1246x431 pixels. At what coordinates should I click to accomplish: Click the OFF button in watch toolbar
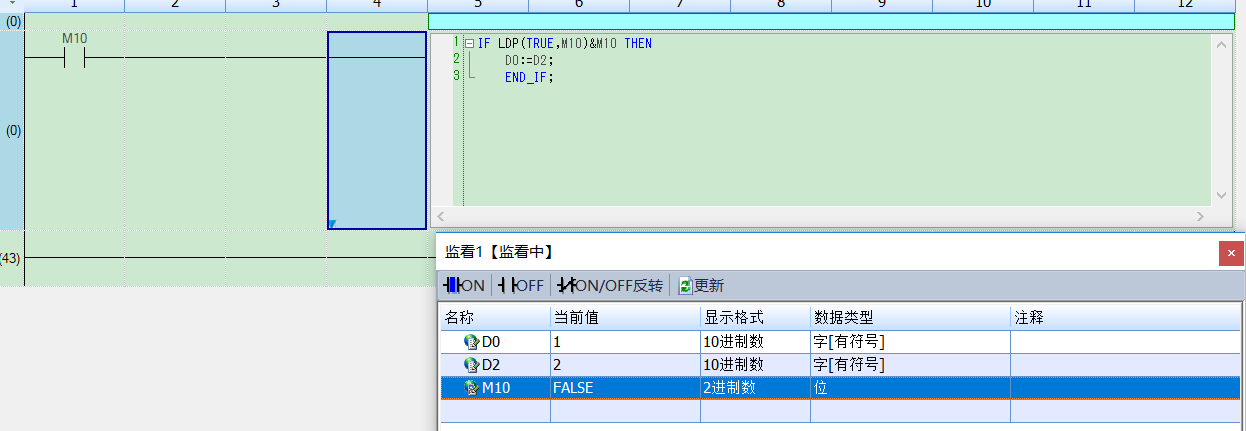click(x=521, y=285)
